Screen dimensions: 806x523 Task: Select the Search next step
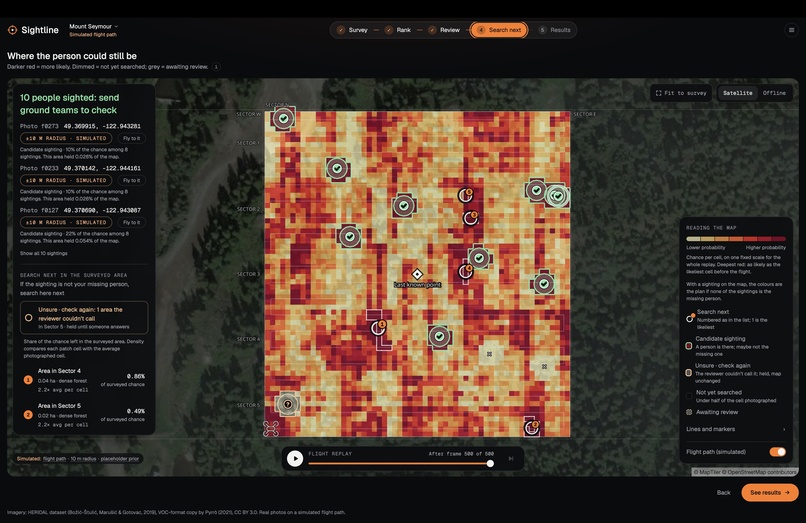point(499,30)
